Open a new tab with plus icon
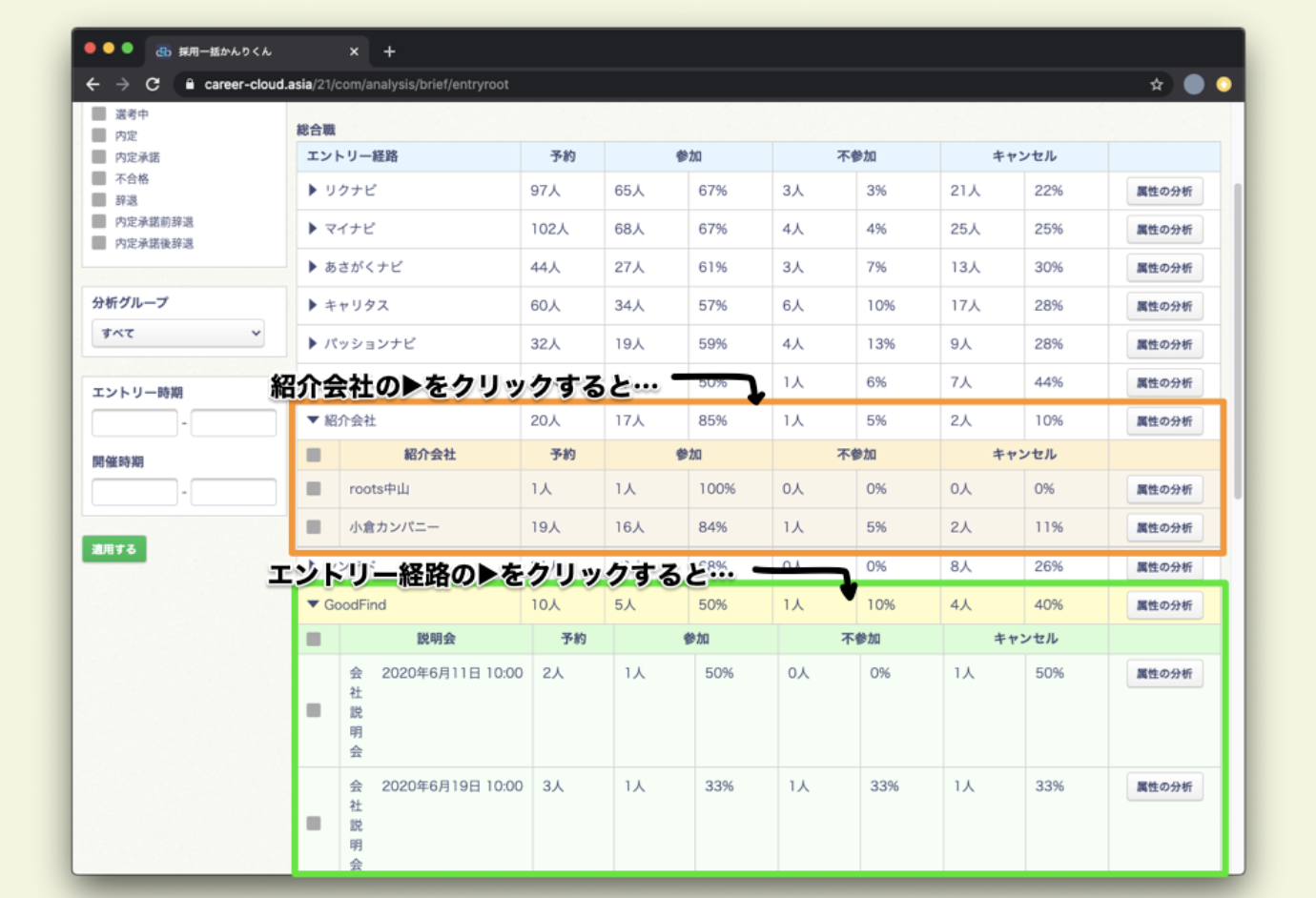The image size is (1316, 898). 389,51
